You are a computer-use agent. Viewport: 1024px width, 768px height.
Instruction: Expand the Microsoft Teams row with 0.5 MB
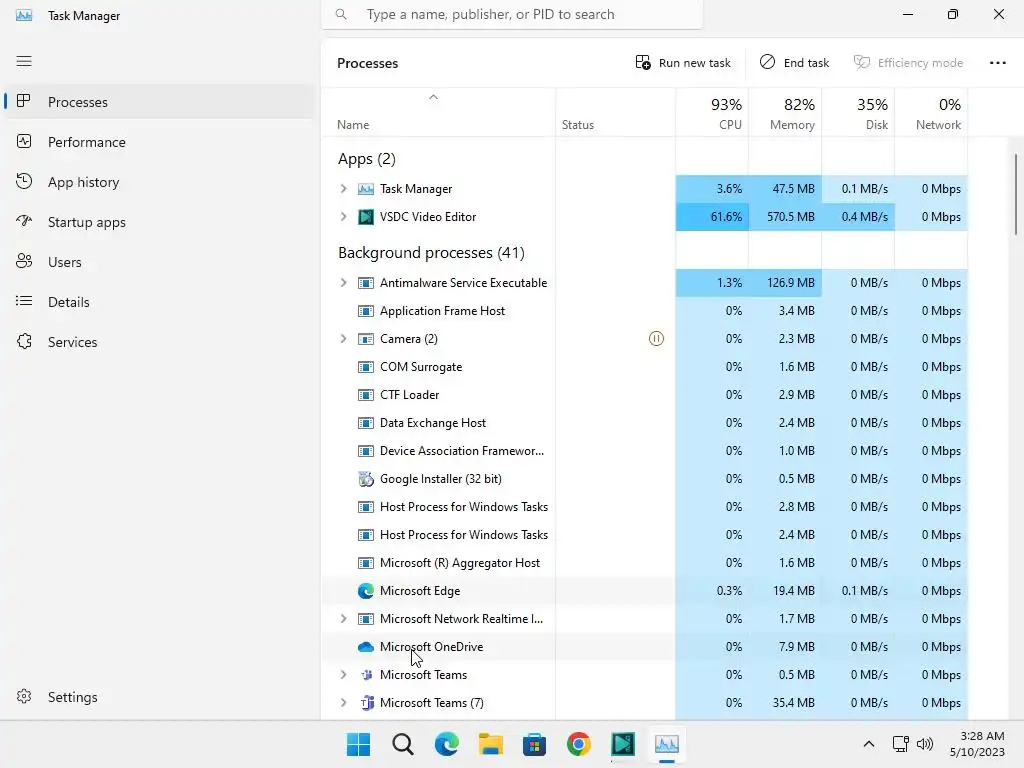(x=344, y=675)
